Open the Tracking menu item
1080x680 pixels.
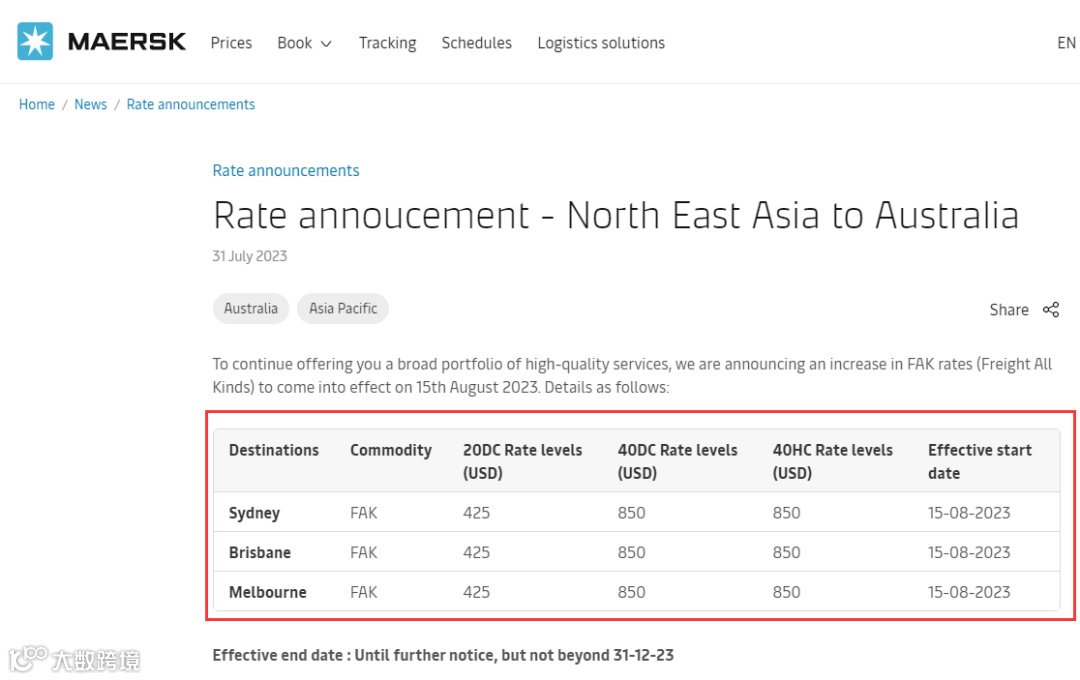(387, 43)
